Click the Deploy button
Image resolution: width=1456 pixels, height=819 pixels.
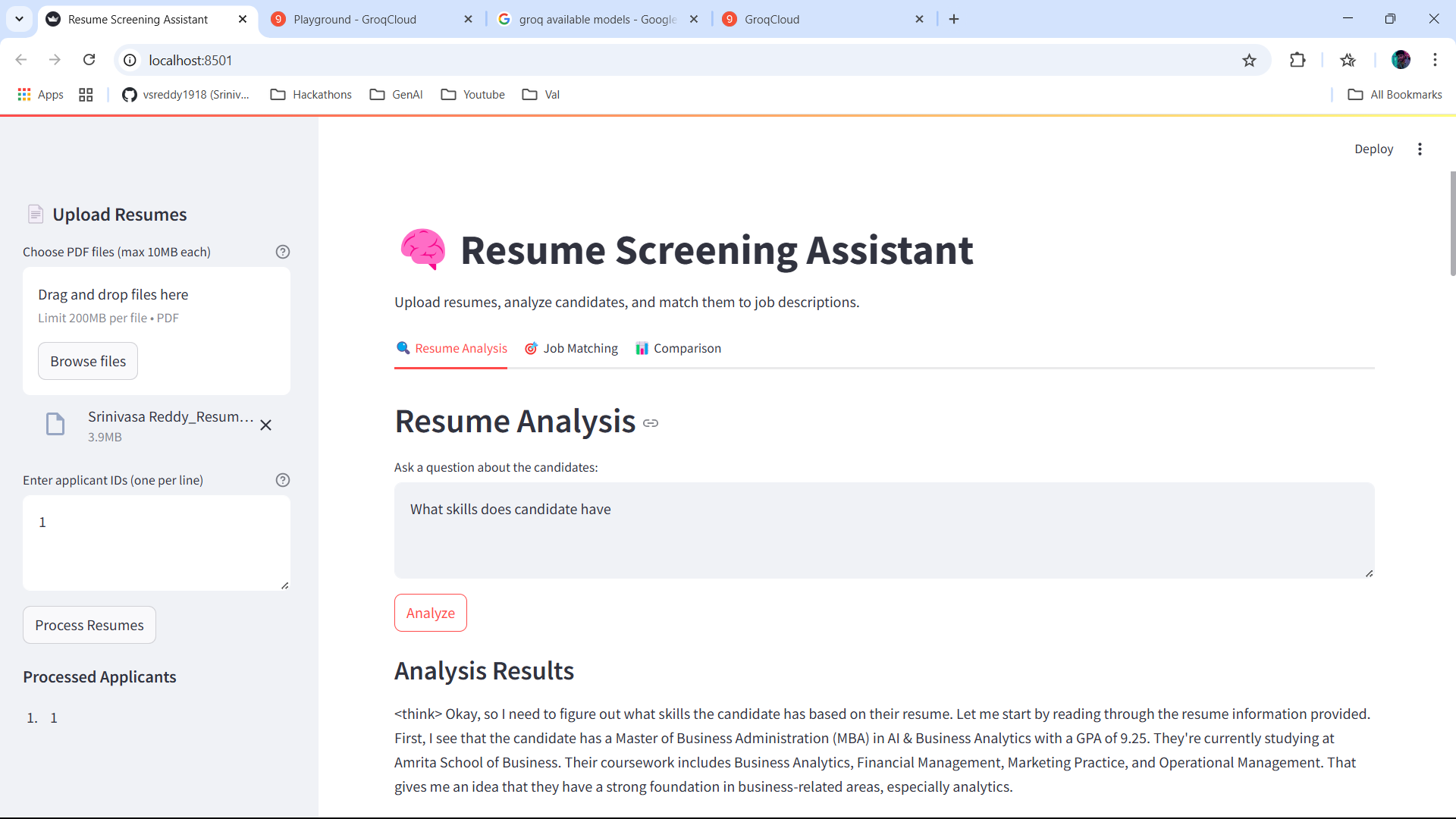[1373, 149]
